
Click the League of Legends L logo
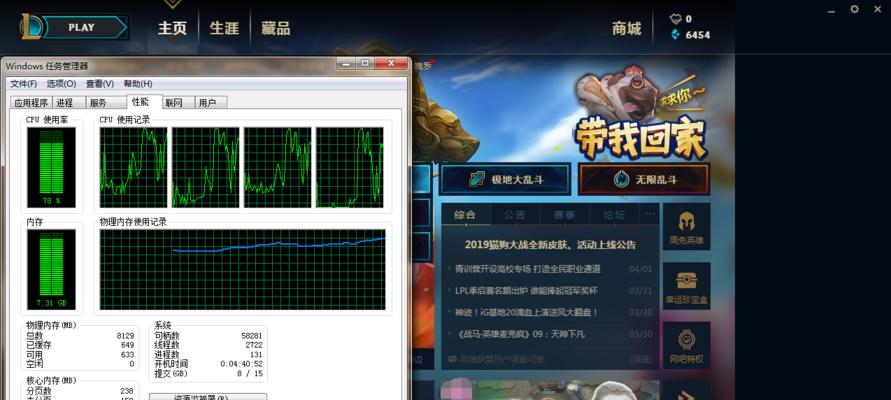[x=30, y=27]
